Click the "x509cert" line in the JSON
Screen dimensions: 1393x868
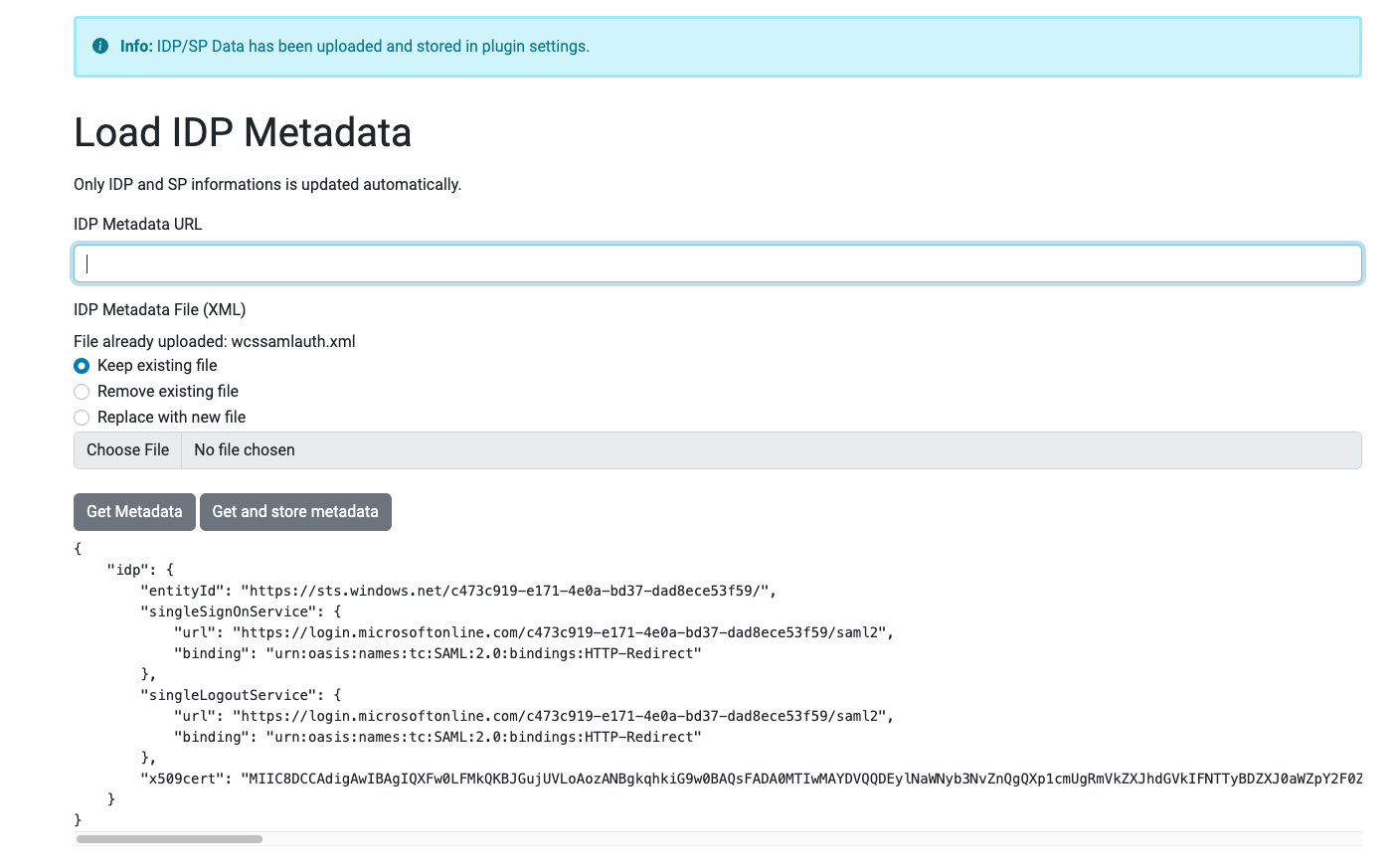(751, 779)
